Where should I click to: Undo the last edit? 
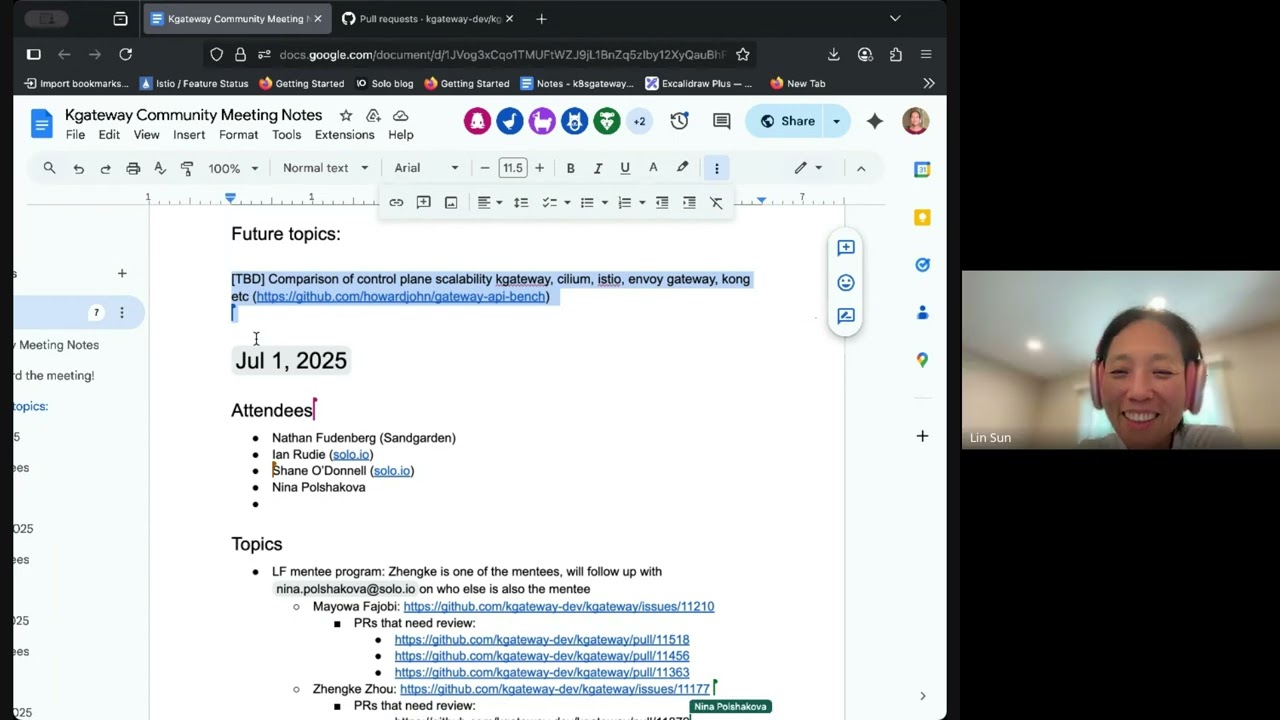(78, 168)
